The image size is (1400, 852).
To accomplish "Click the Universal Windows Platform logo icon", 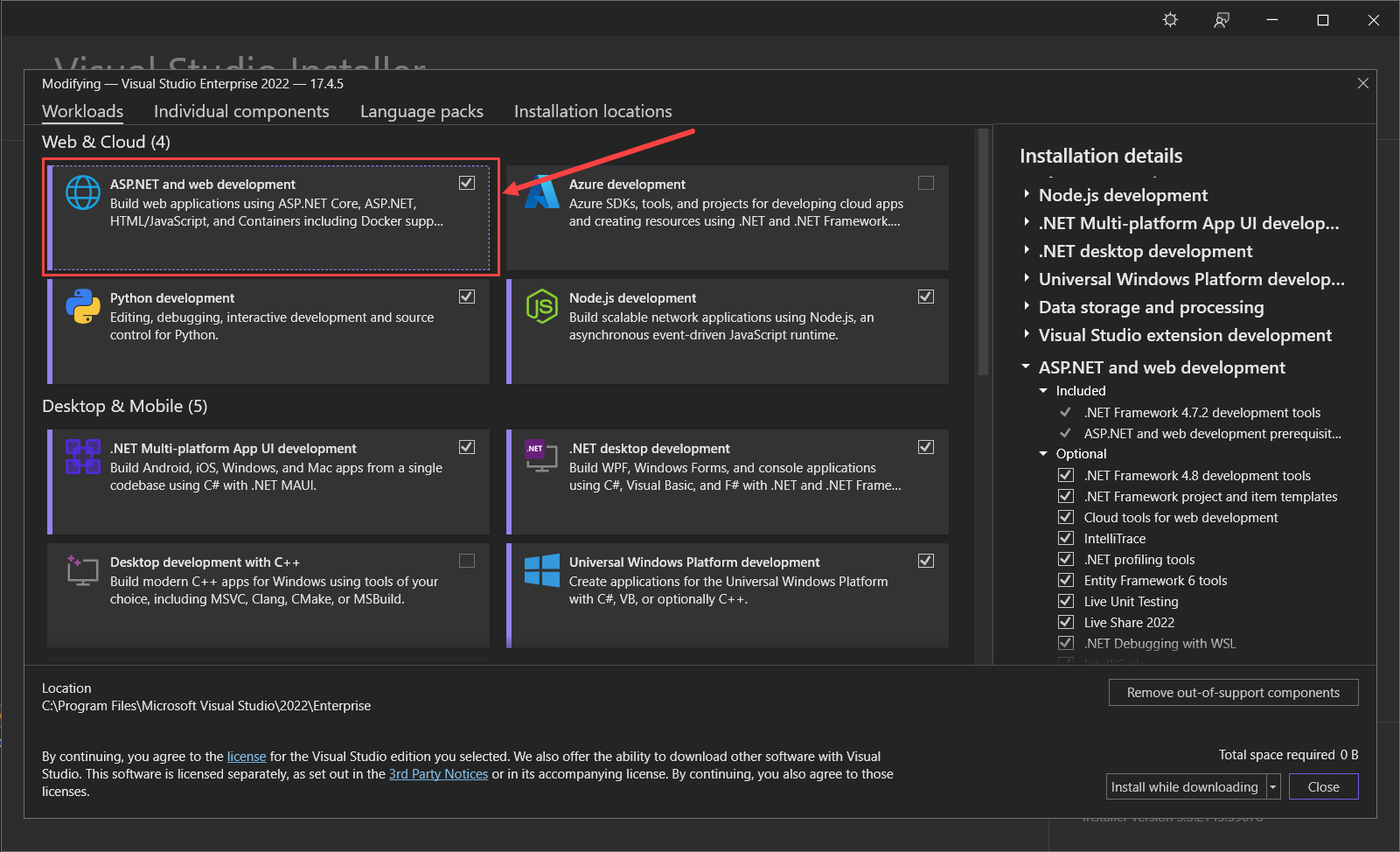I will pyautogui.click(x=542, y=570).
